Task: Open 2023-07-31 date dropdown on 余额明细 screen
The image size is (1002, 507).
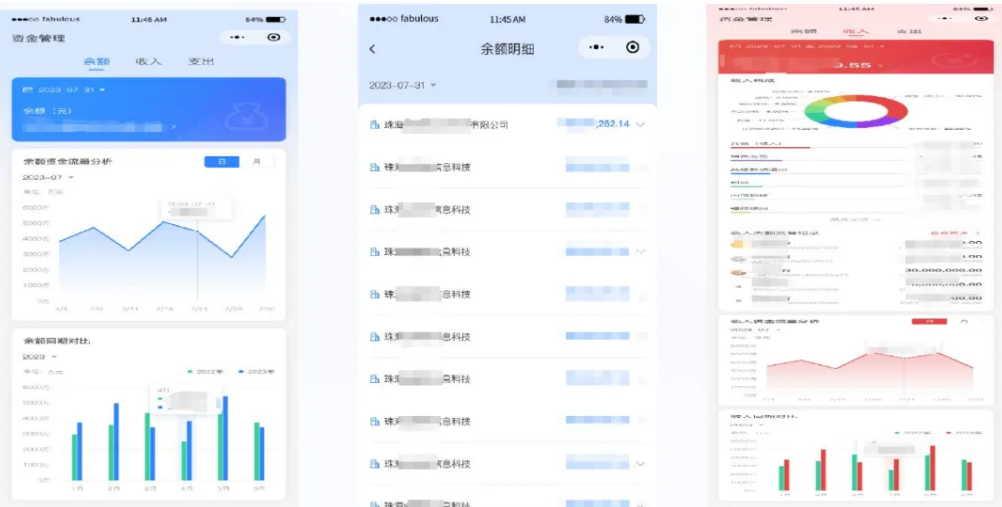Action: pyautogui.click(x=402, y=85)
